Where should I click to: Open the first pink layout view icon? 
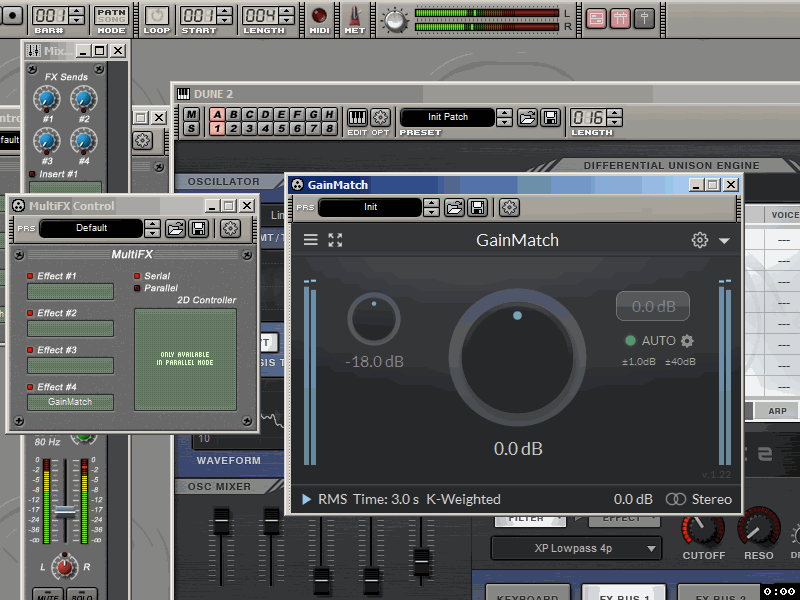pos(596,19)
